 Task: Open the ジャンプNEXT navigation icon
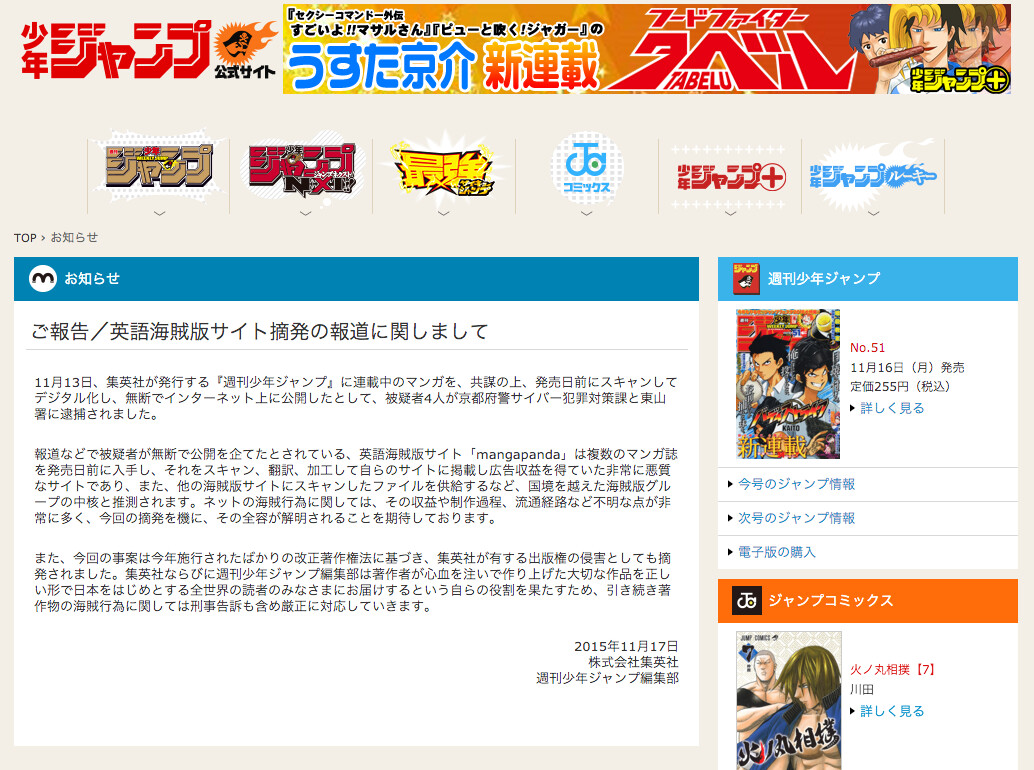[x=302, y=168]
